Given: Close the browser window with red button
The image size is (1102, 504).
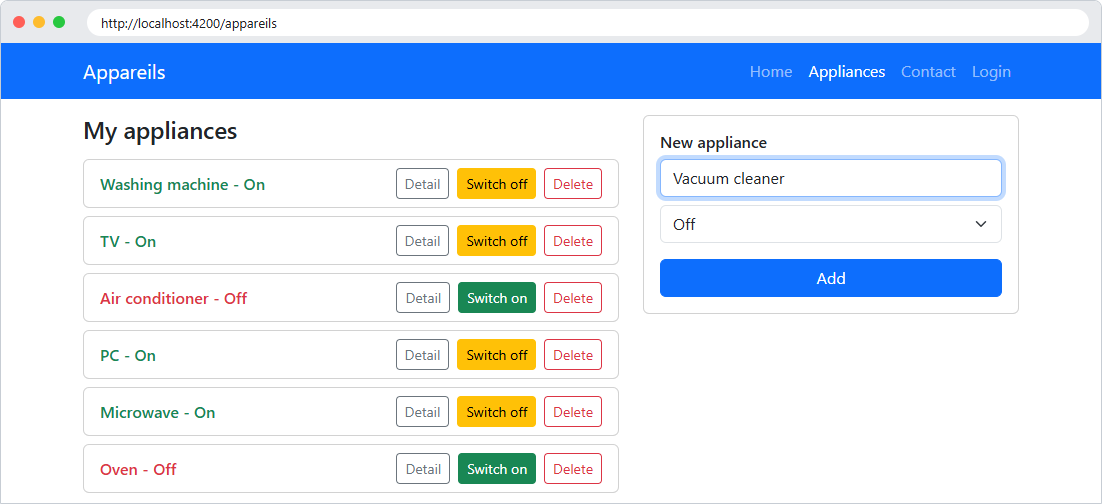Looking at the screenshot, I should [x=19, y=22].
